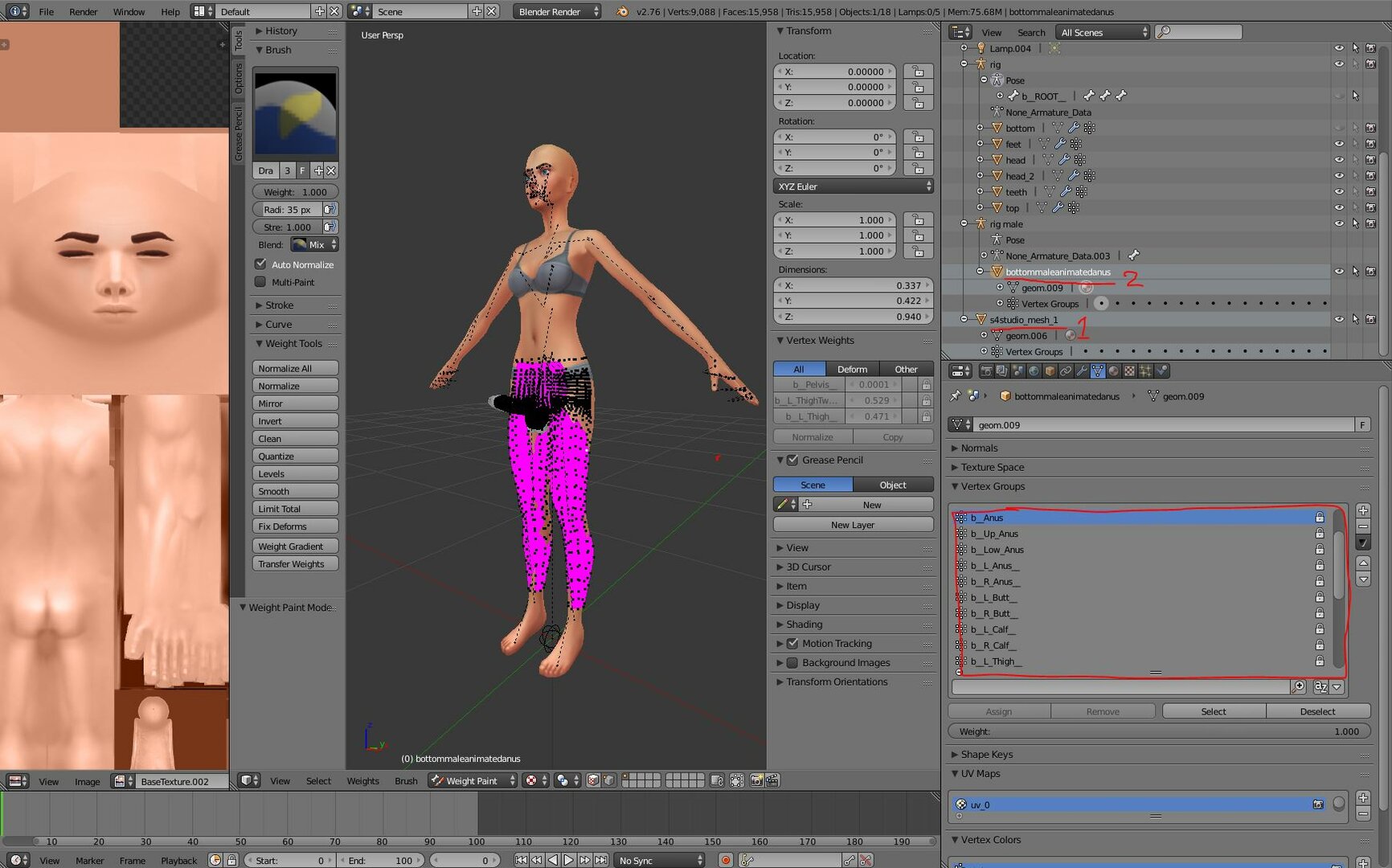Toggle visibility eye for Lamp.004
The height and width of the screenshot is (868, 1392).
(1339, 48)
